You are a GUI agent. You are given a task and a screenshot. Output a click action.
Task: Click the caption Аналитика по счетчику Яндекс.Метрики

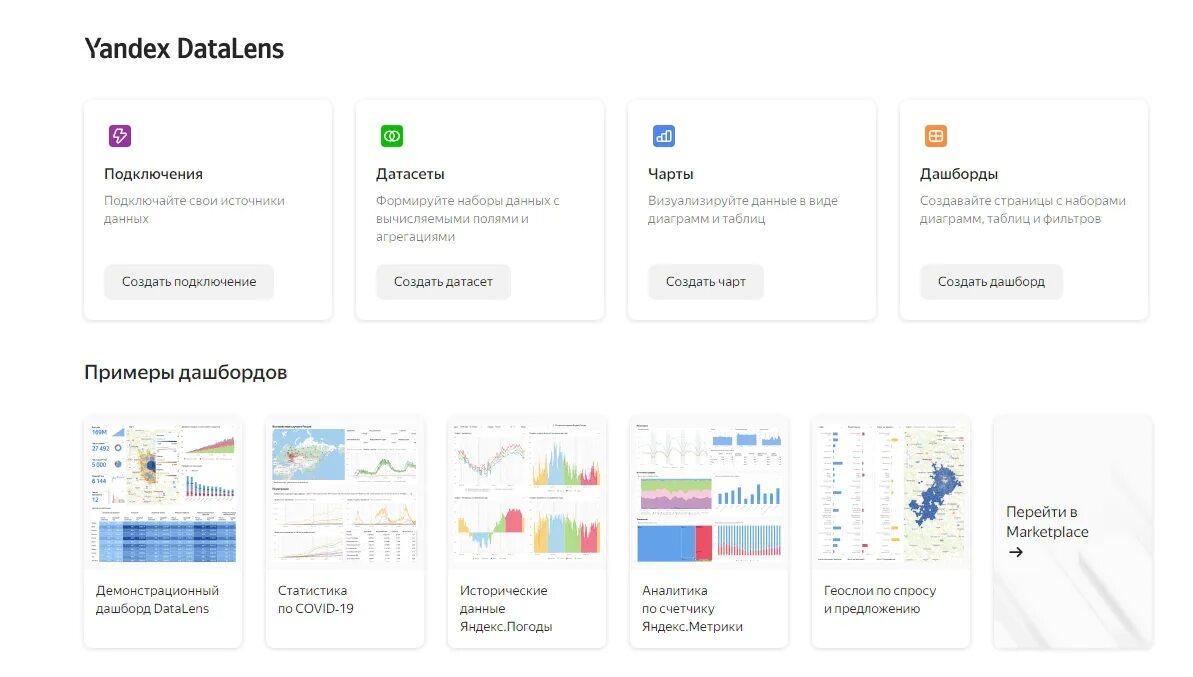(692, 609)
